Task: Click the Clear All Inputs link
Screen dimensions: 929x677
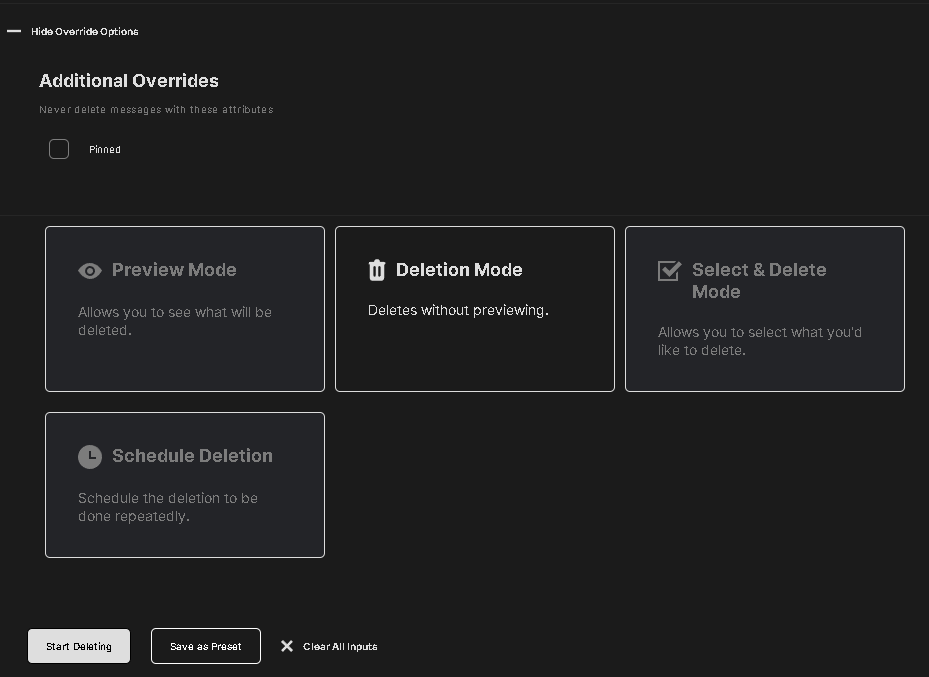Action: pyautogui.click(x=340, y=646)
